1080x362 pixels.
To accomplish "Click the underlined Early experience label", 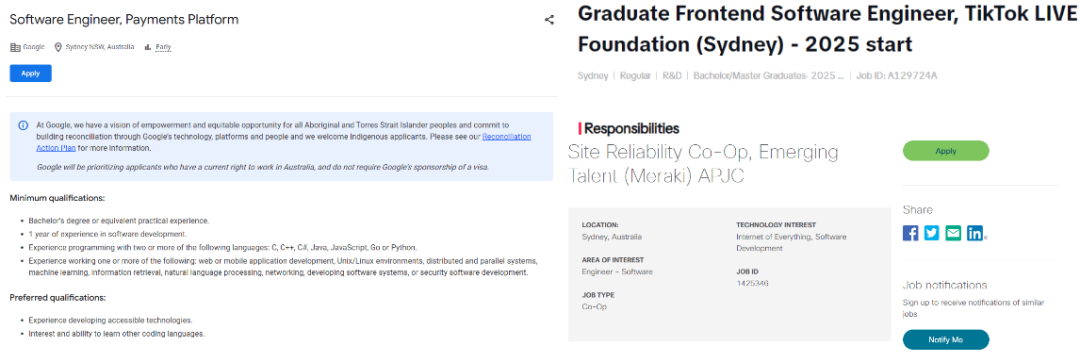I will click(x=163, y=47).
